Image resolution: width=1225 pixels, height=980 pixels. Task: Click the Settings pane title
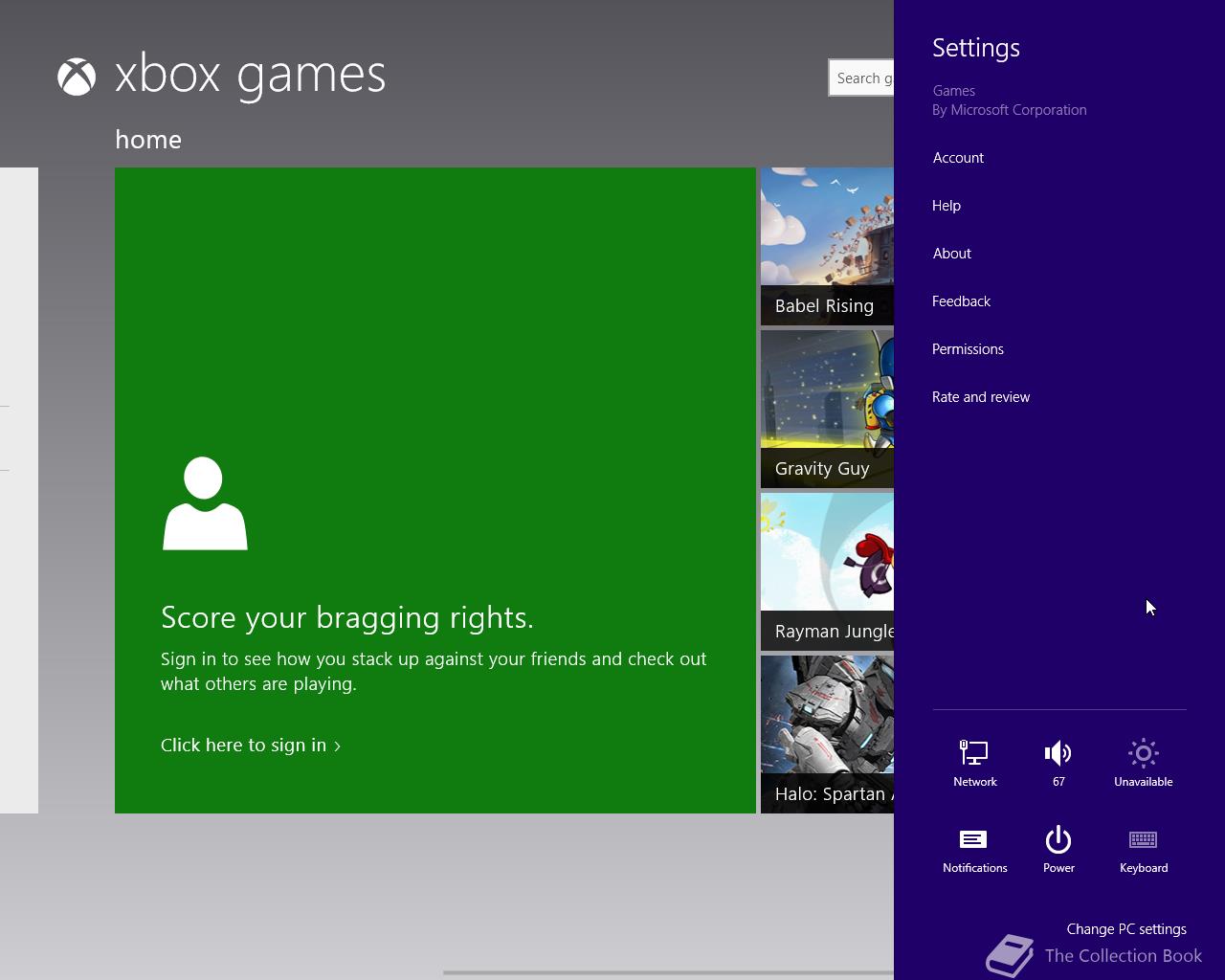[x=976, y=48]
